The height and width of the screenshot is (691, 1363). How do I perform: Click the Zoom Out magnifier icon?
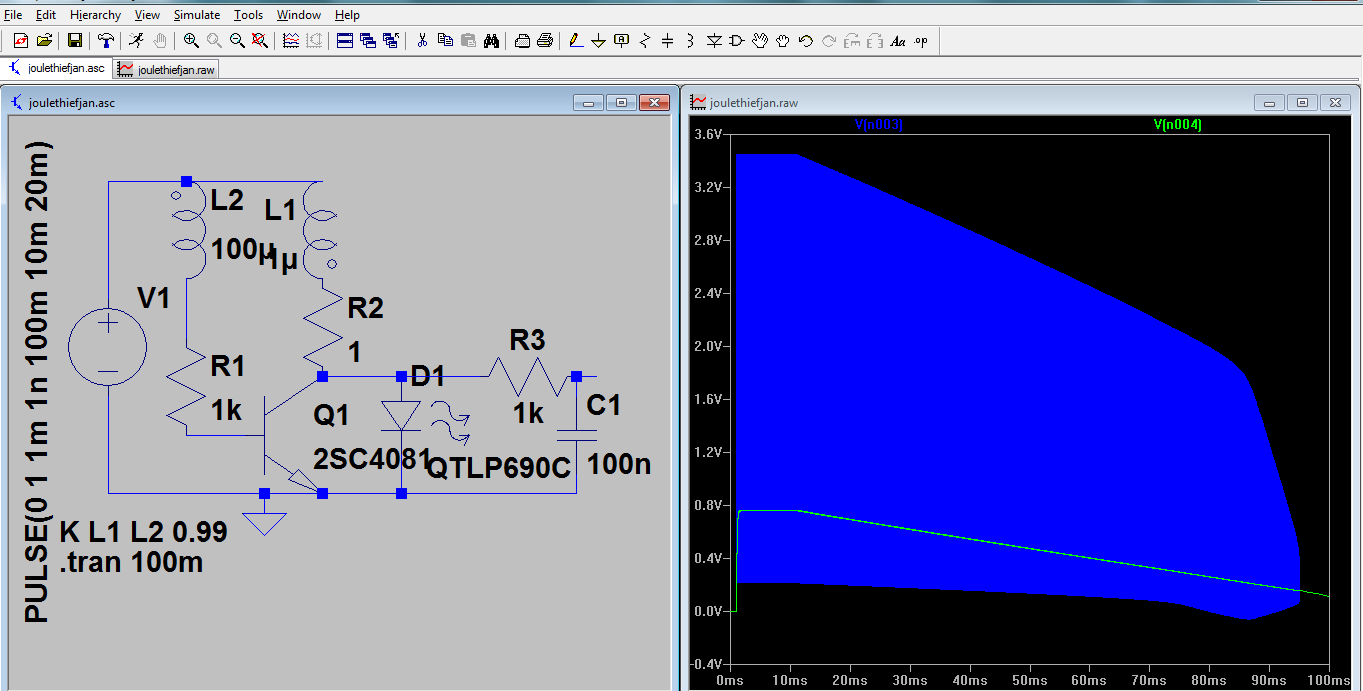point(237,41)
